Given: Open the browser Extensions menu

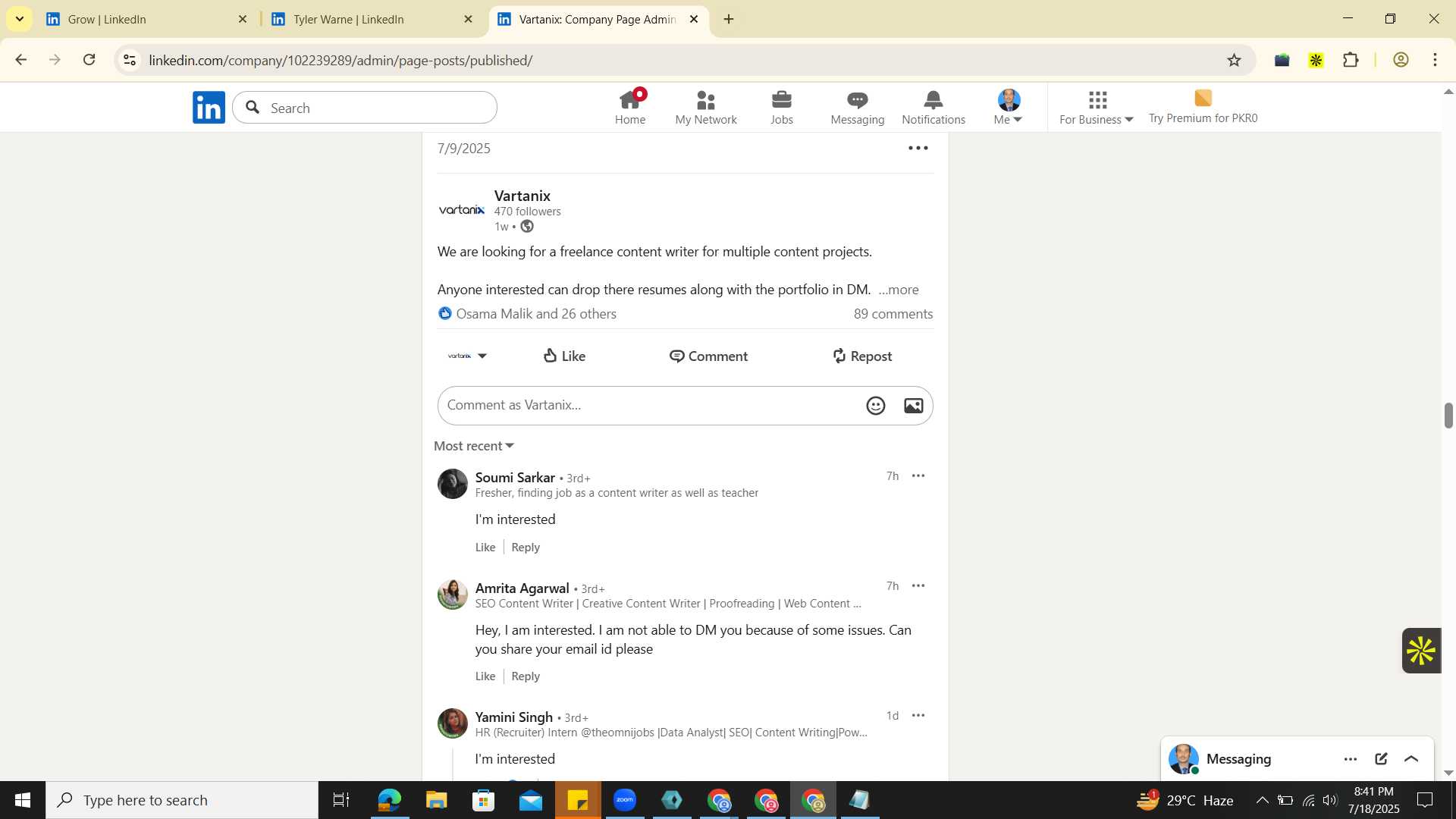Looking at the screenshot, I should pos(1351,60).
